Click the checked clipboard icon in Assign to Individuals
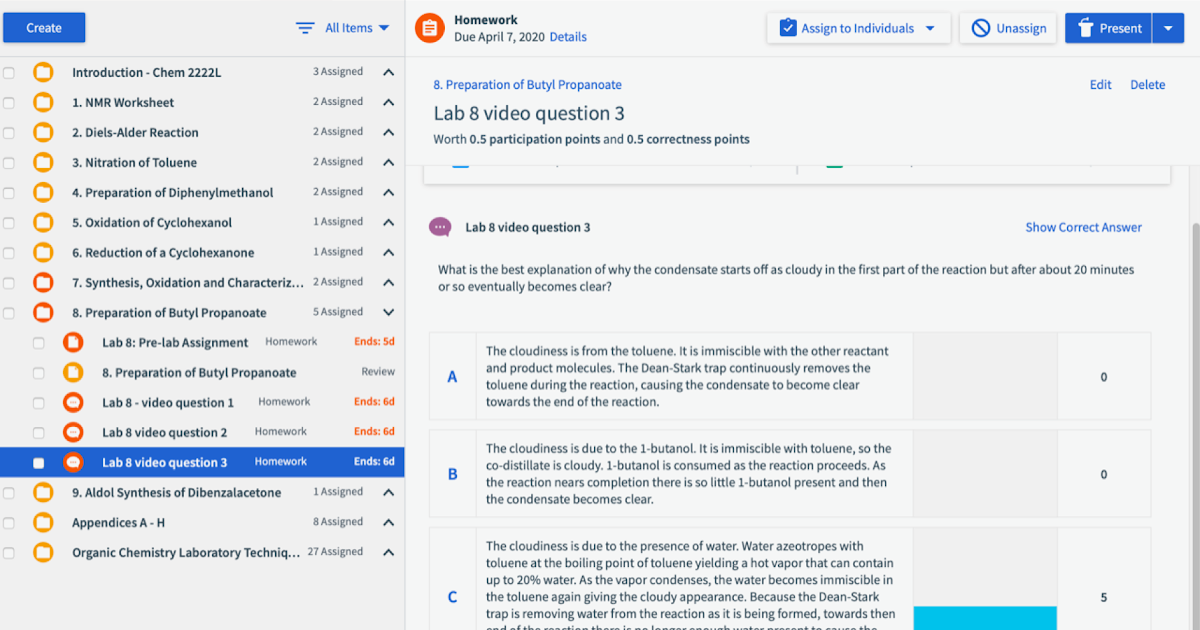 [x=787, y=28]
